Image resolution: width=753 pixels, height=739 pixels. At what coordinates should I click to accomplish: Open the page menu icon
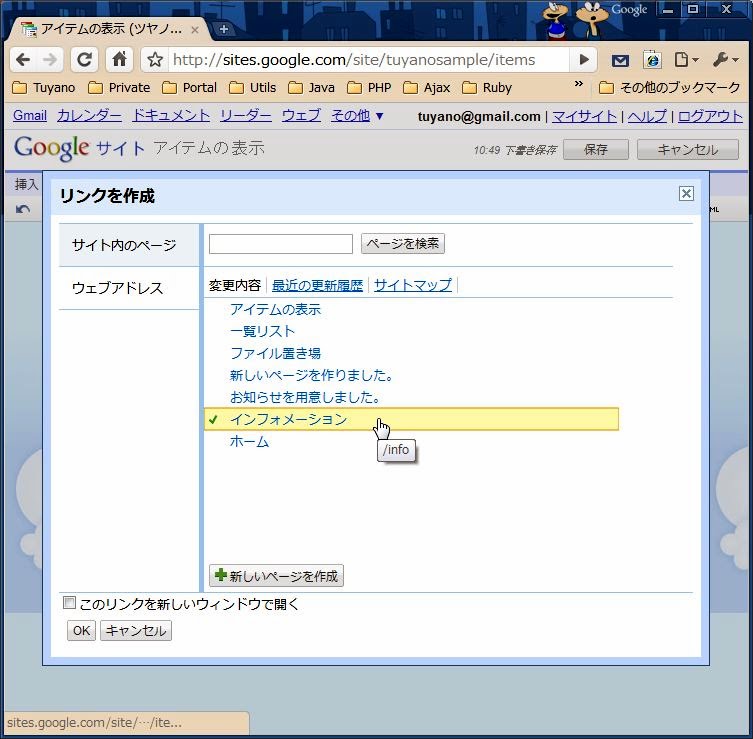click(686, 60)
